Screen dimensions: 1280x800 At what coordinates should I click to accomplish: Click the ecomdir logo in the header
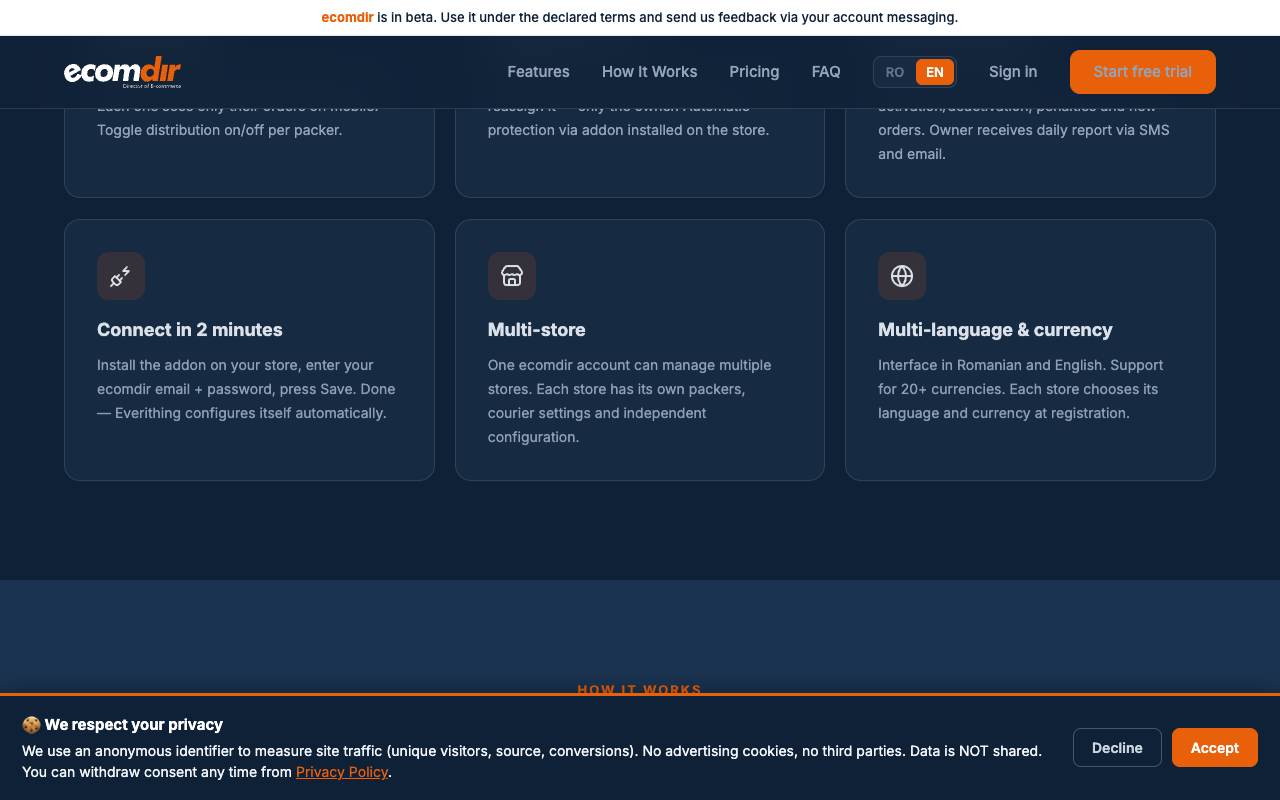tap(122, 72)
